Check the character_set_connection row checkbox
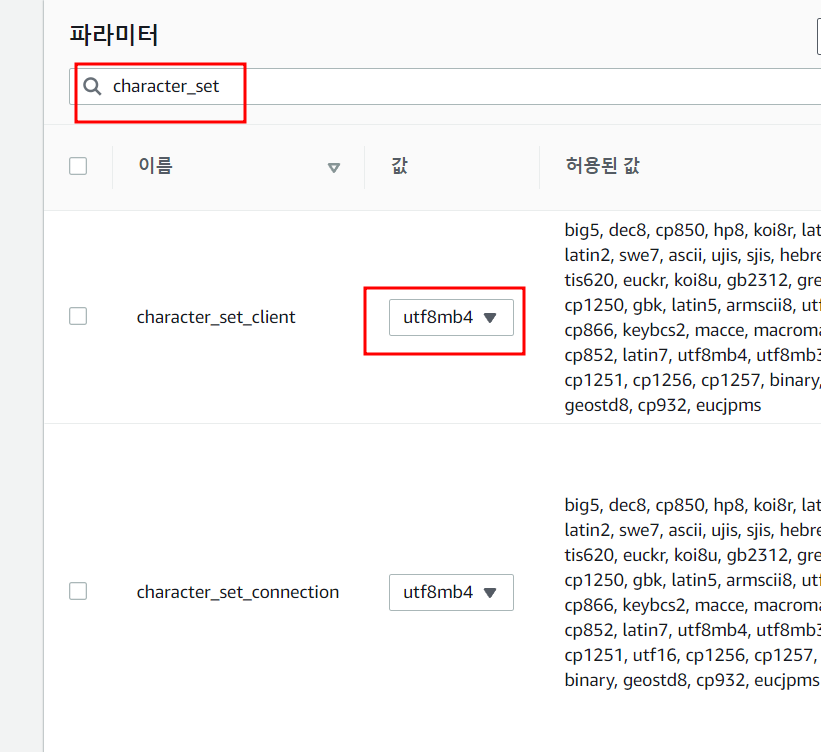Viewport: 821px width, 752px height. pos(78,591)
